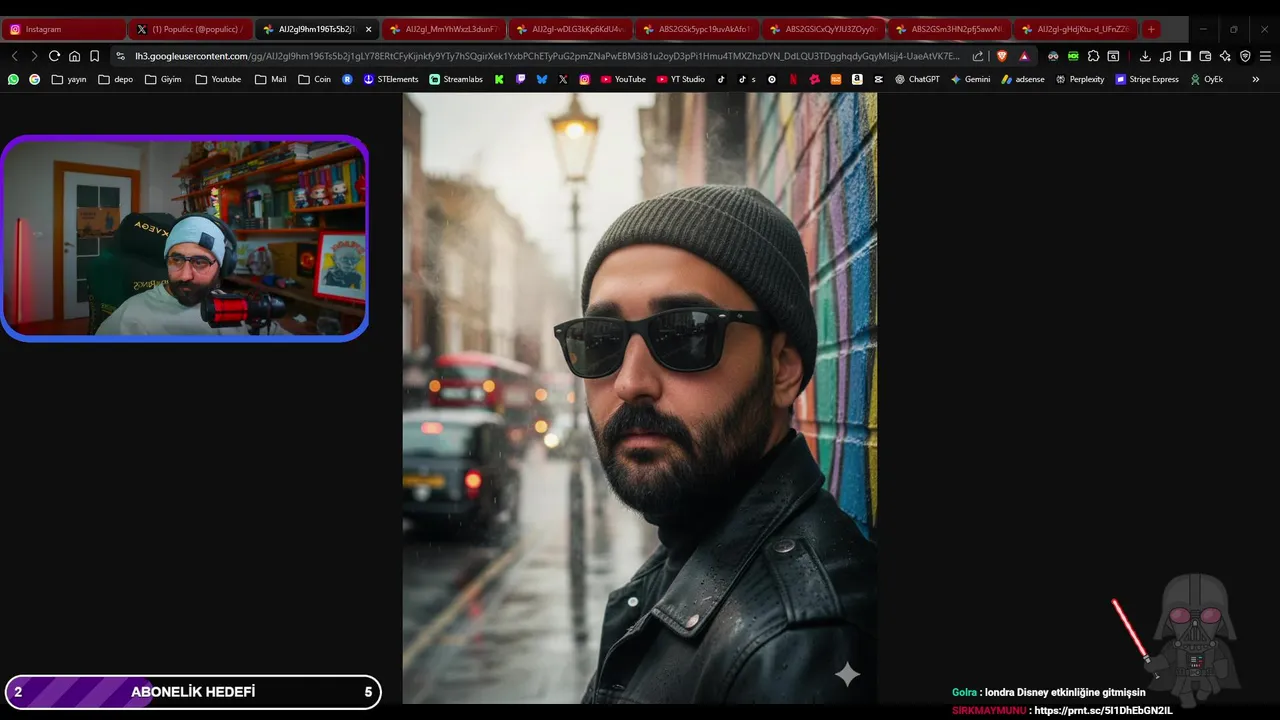Open Leo AI sparkle icon in toolbar

pyautogui.click(x=1225, y=56)
